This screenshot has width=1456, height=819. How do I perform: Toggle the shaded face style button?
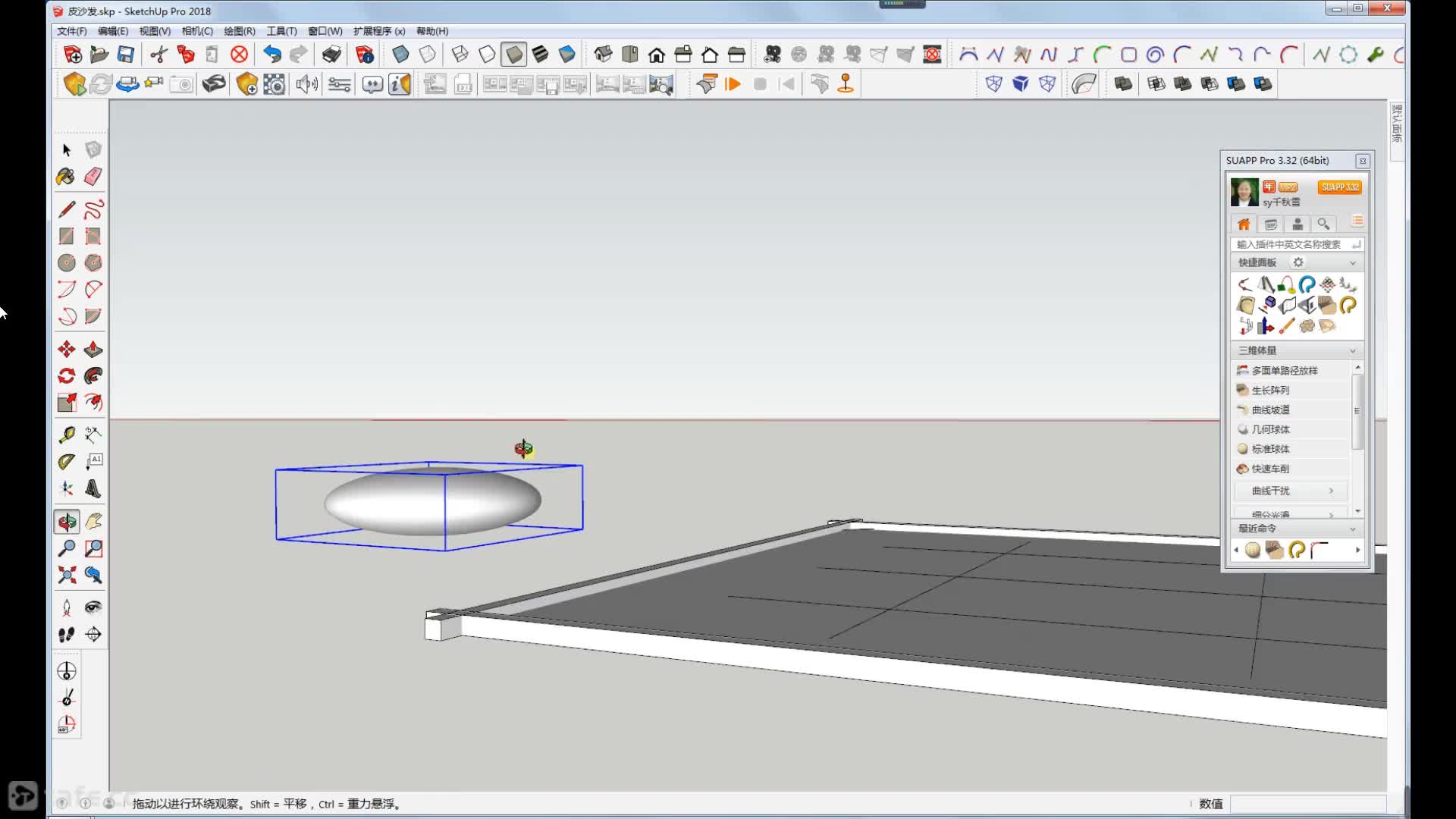pos(514,55)
